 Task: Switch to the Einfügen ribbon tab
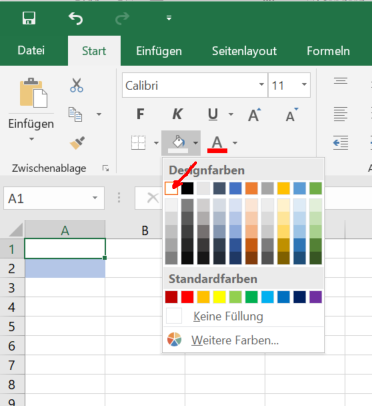pyautogui.click(x=159, y=51)
